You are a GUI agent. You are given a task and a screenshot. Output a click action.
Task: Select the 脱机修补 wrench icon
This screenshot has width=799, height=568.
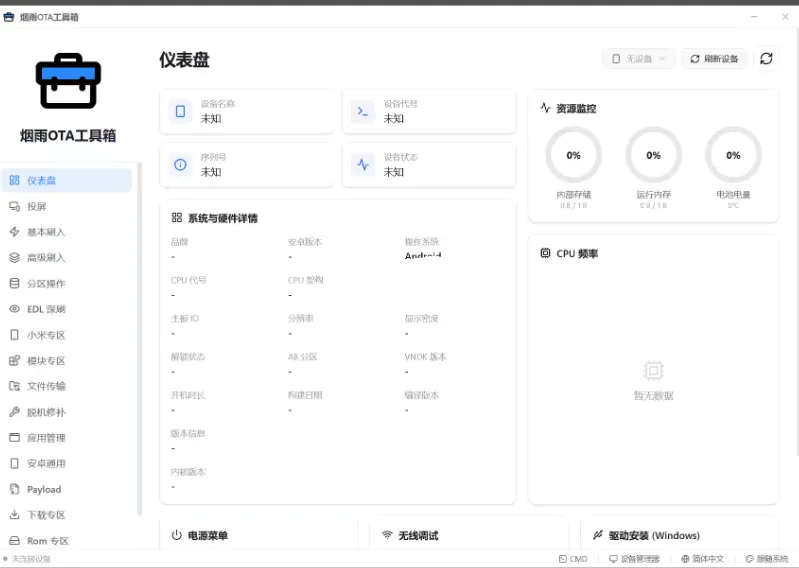pos(14,412)
